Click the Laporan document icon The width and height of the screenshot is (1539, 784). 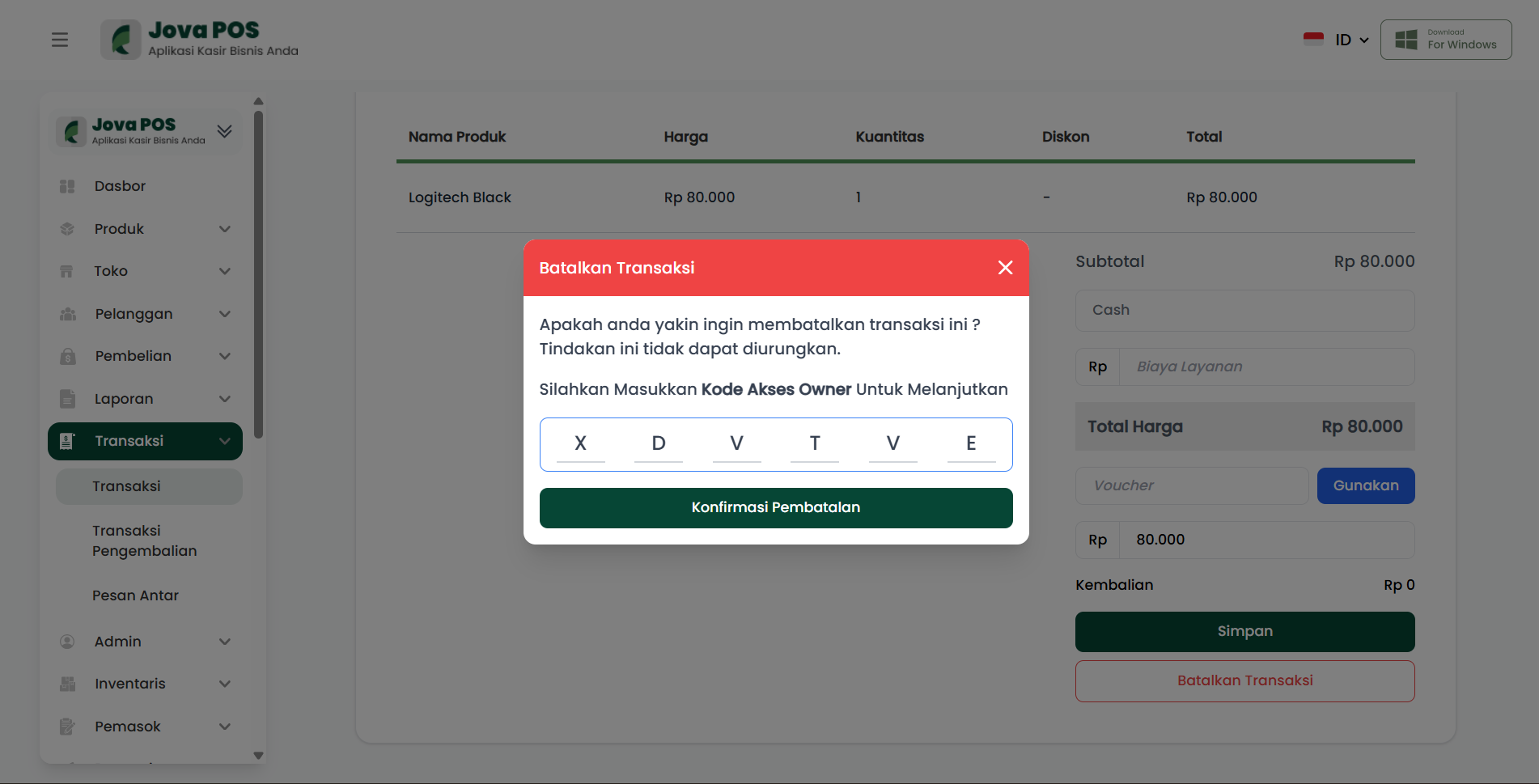coord(68,399)
